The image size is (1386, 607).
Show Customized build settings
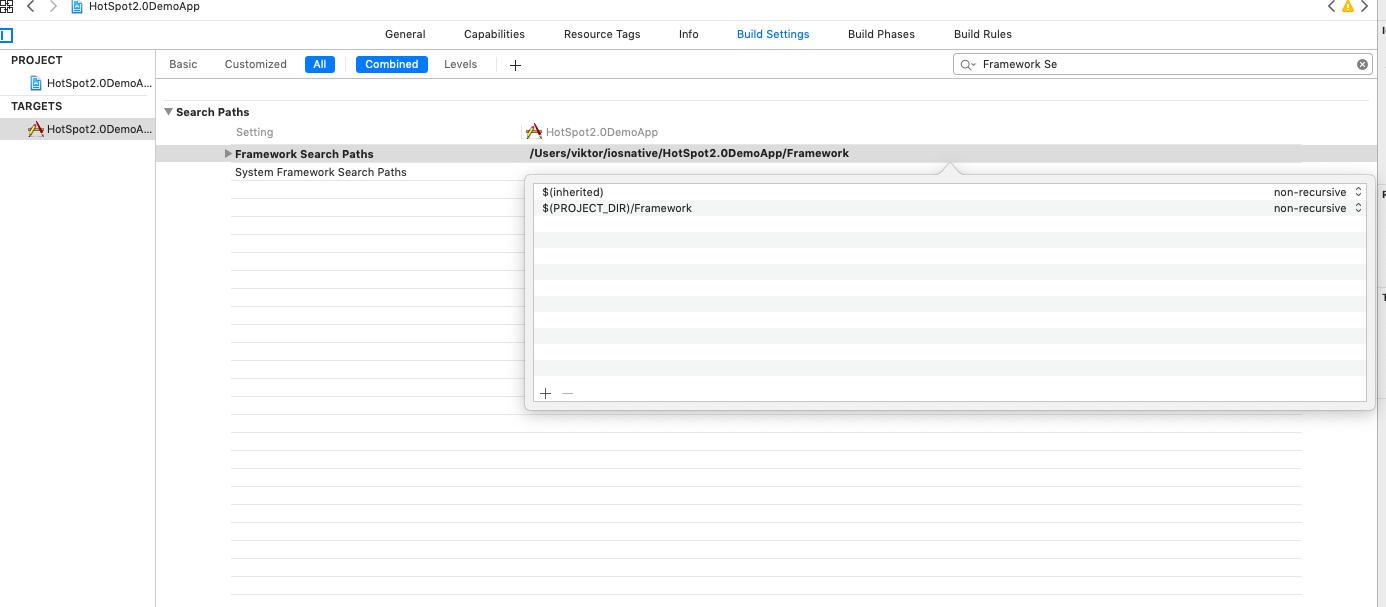(x=256, y=64)
